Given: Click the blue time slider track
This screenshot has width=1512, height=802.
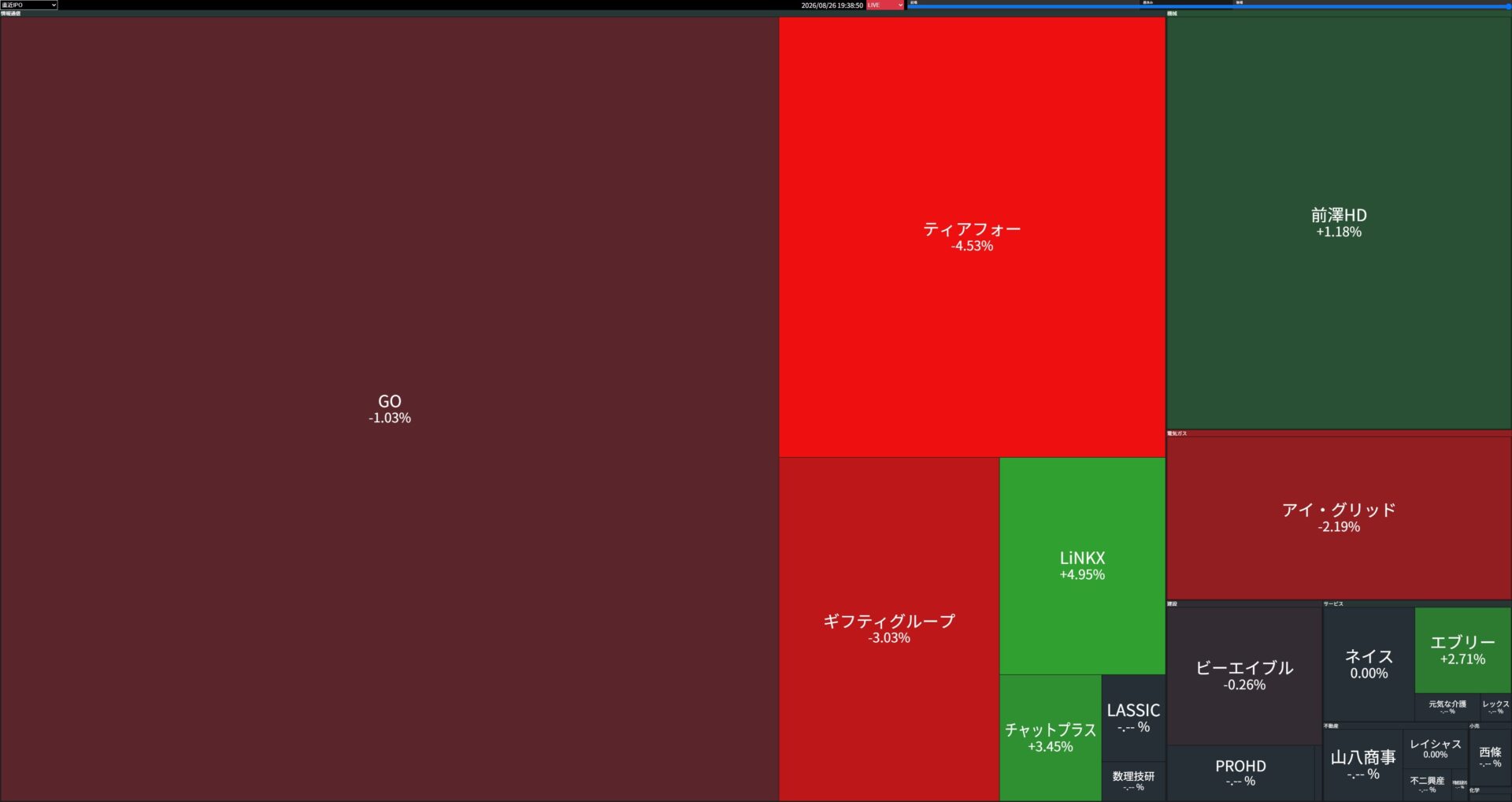Looking at the screenshot, I should tap(1209, 7).
